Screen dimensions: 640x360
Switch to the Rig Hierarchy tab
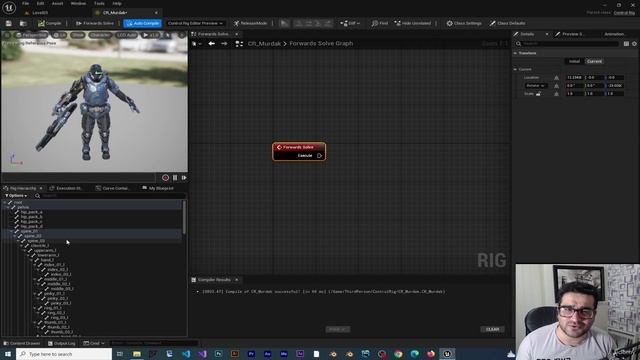(23, 188)
